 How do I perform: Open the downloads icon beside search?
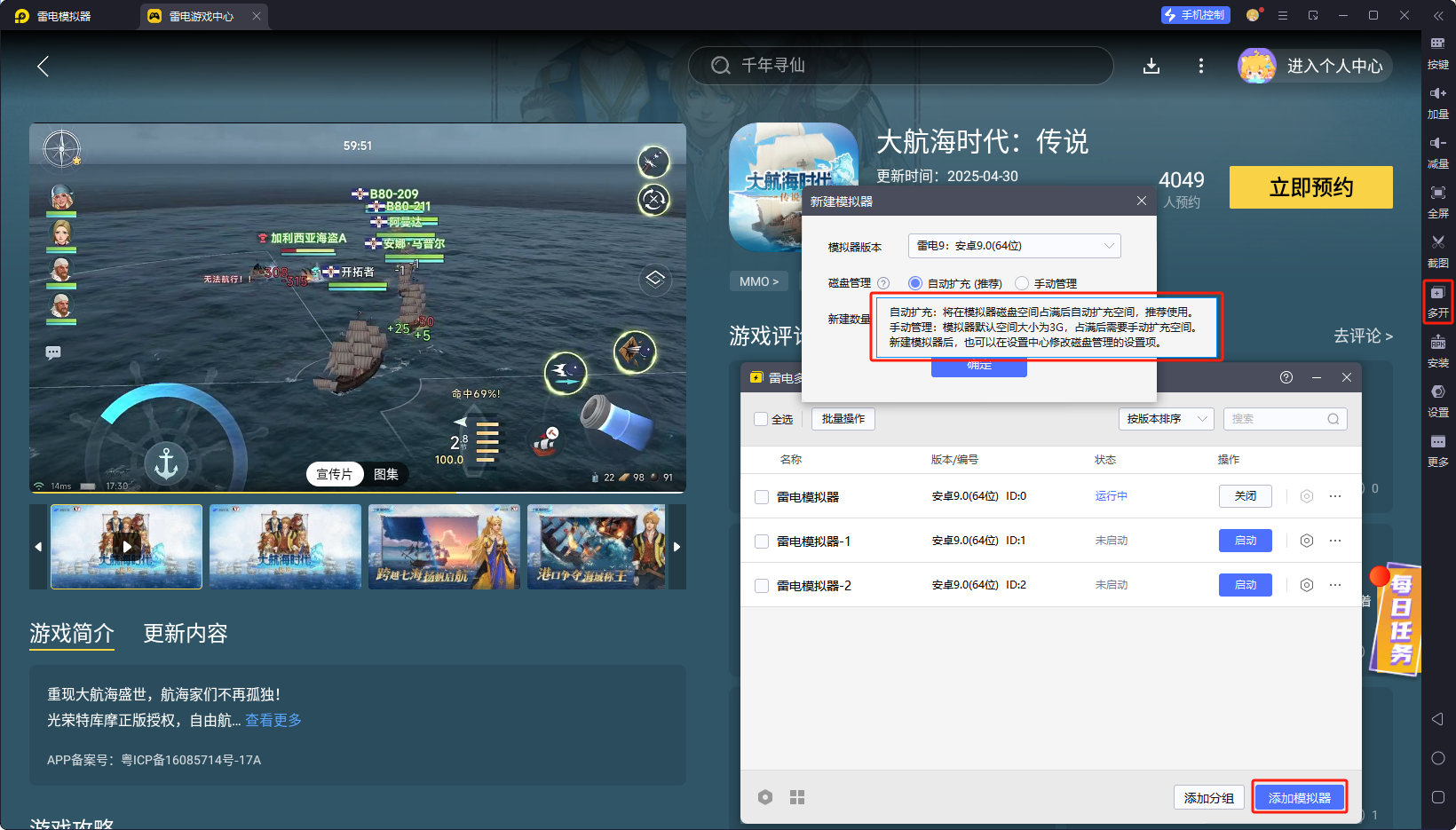(x=1151, y=66)
